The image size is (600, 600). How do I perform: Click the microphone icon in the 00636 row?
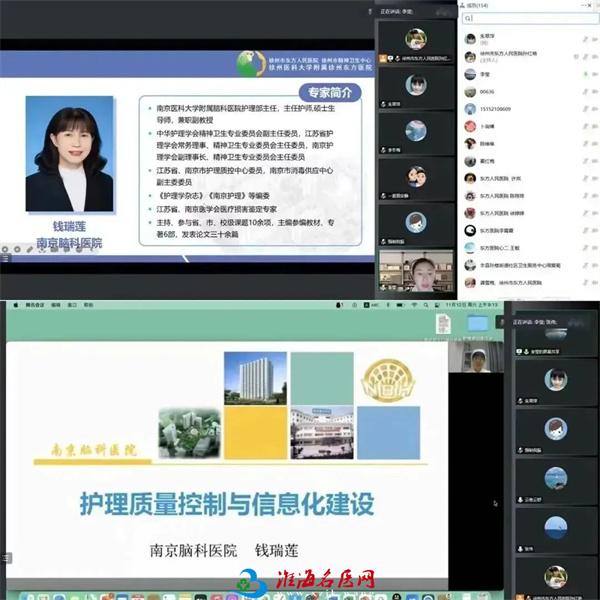click(x=585, y=92)
